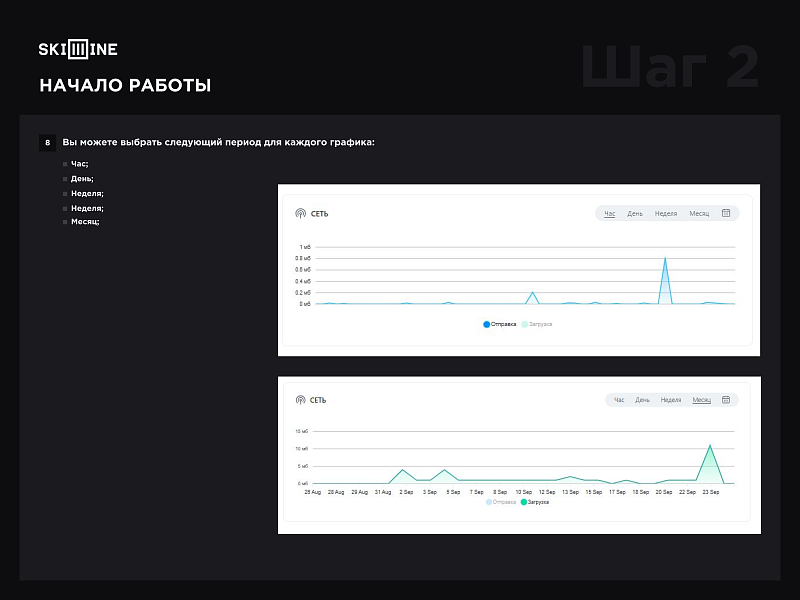
Task: Switch the upper chart to Месяц period
Action: click(699, 213)
